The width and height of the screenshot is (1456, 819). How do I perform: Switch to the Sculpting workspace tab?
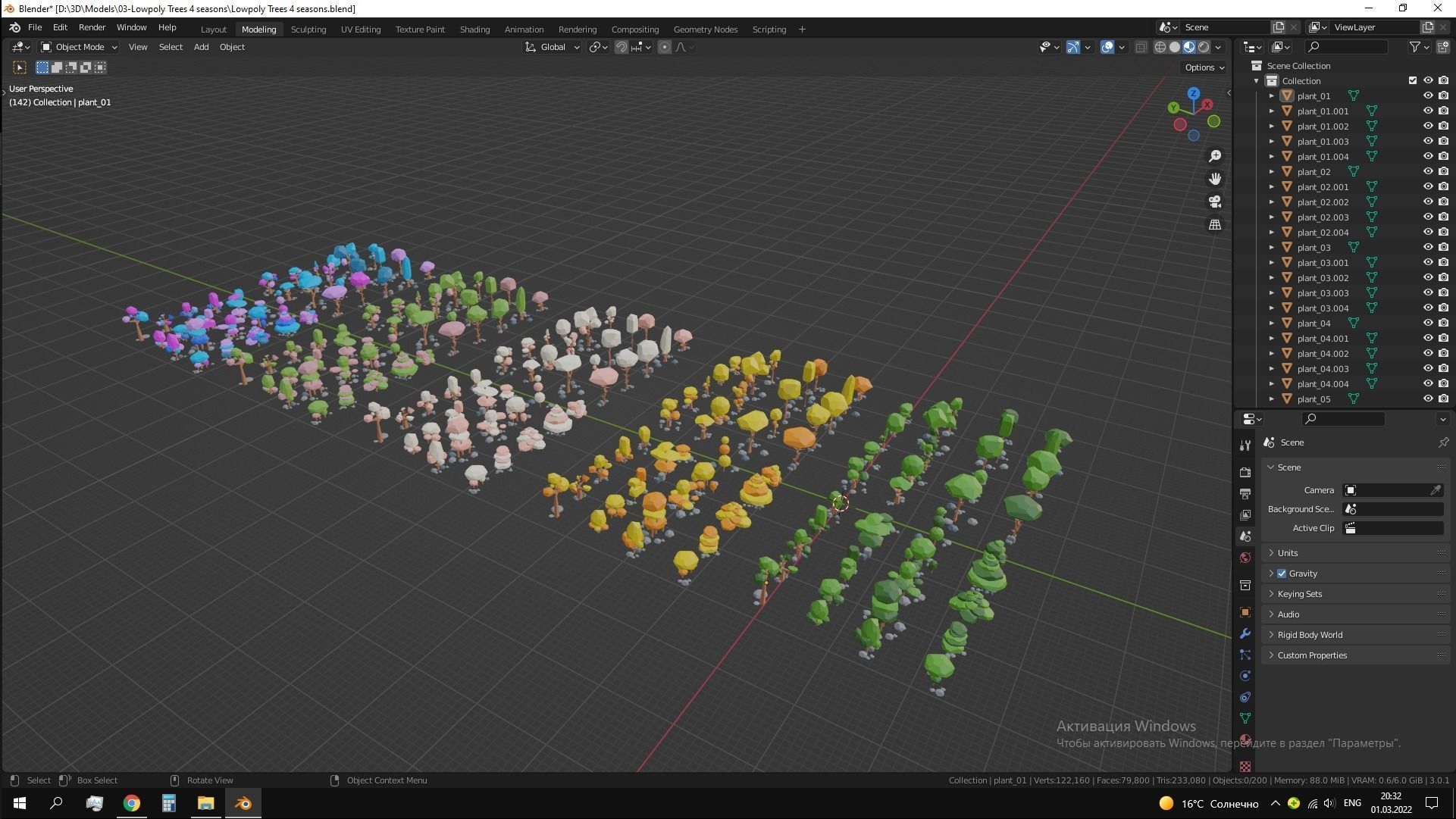[308, 30]
